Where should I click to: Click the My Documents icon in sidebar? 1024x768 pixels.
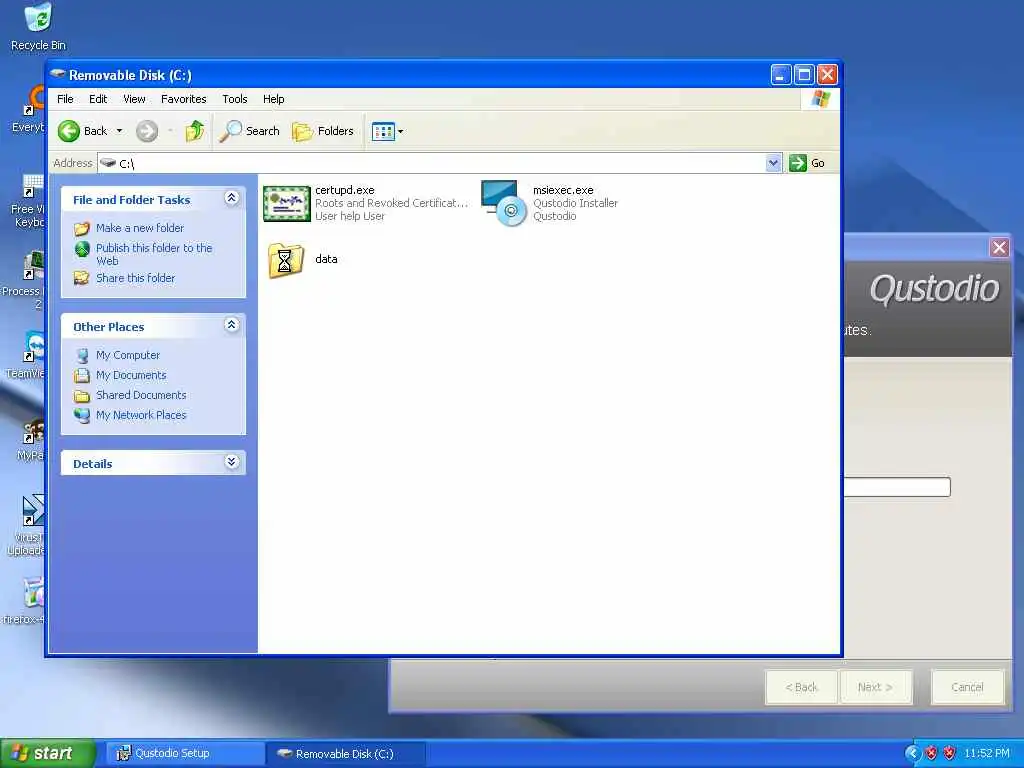(x=82, y=376)
